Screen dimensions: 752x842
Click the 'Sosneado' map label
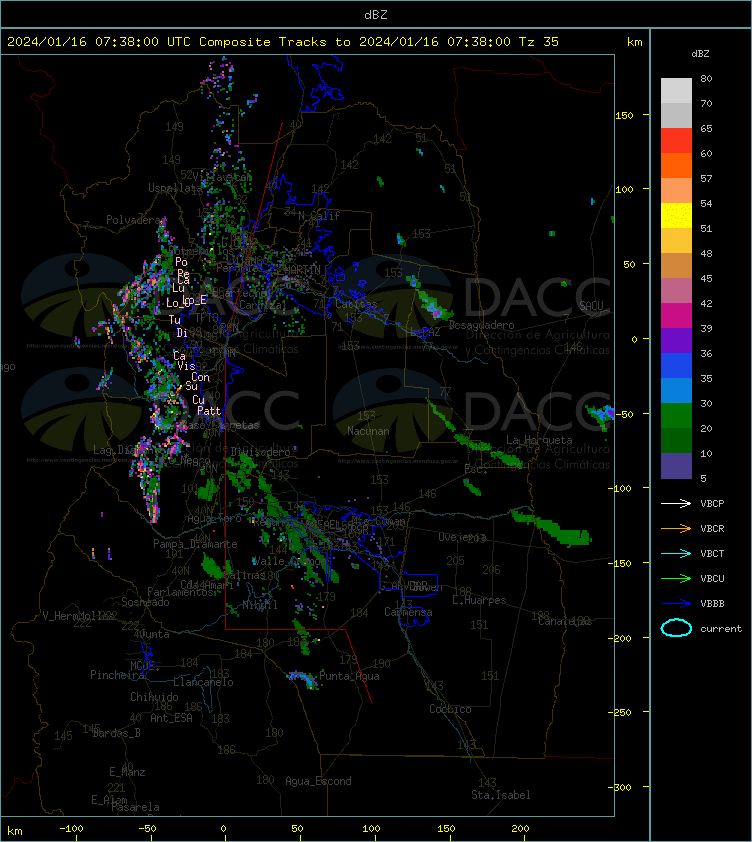point(145,602)
